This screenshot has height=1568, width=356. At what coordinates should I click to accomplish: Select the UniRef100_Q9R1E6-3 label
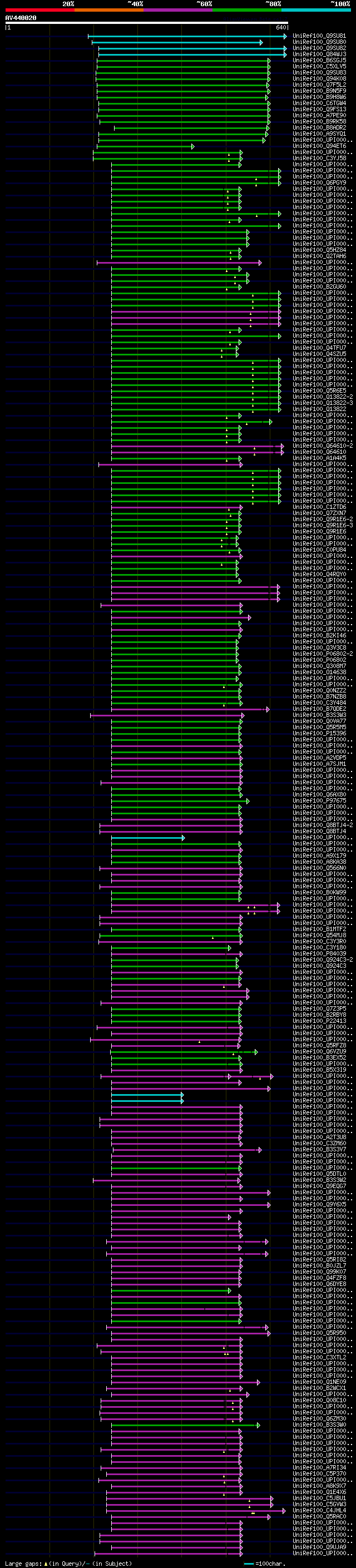click(x=323, y=525)
